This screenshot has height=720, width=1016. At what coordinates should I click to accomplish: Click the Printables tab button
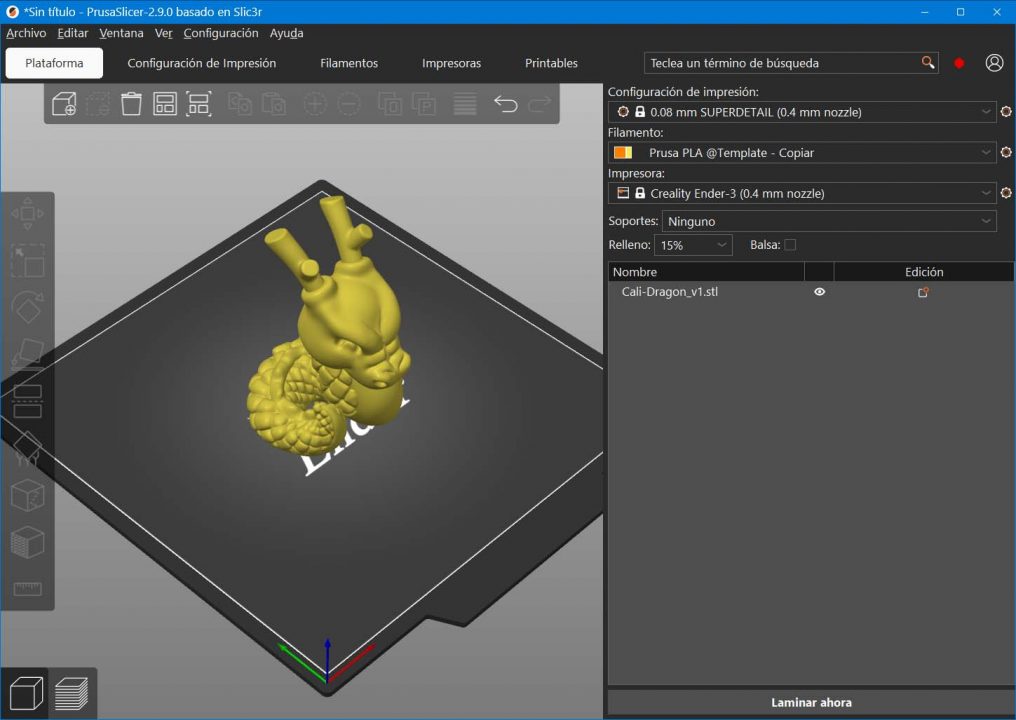[551, 63]
